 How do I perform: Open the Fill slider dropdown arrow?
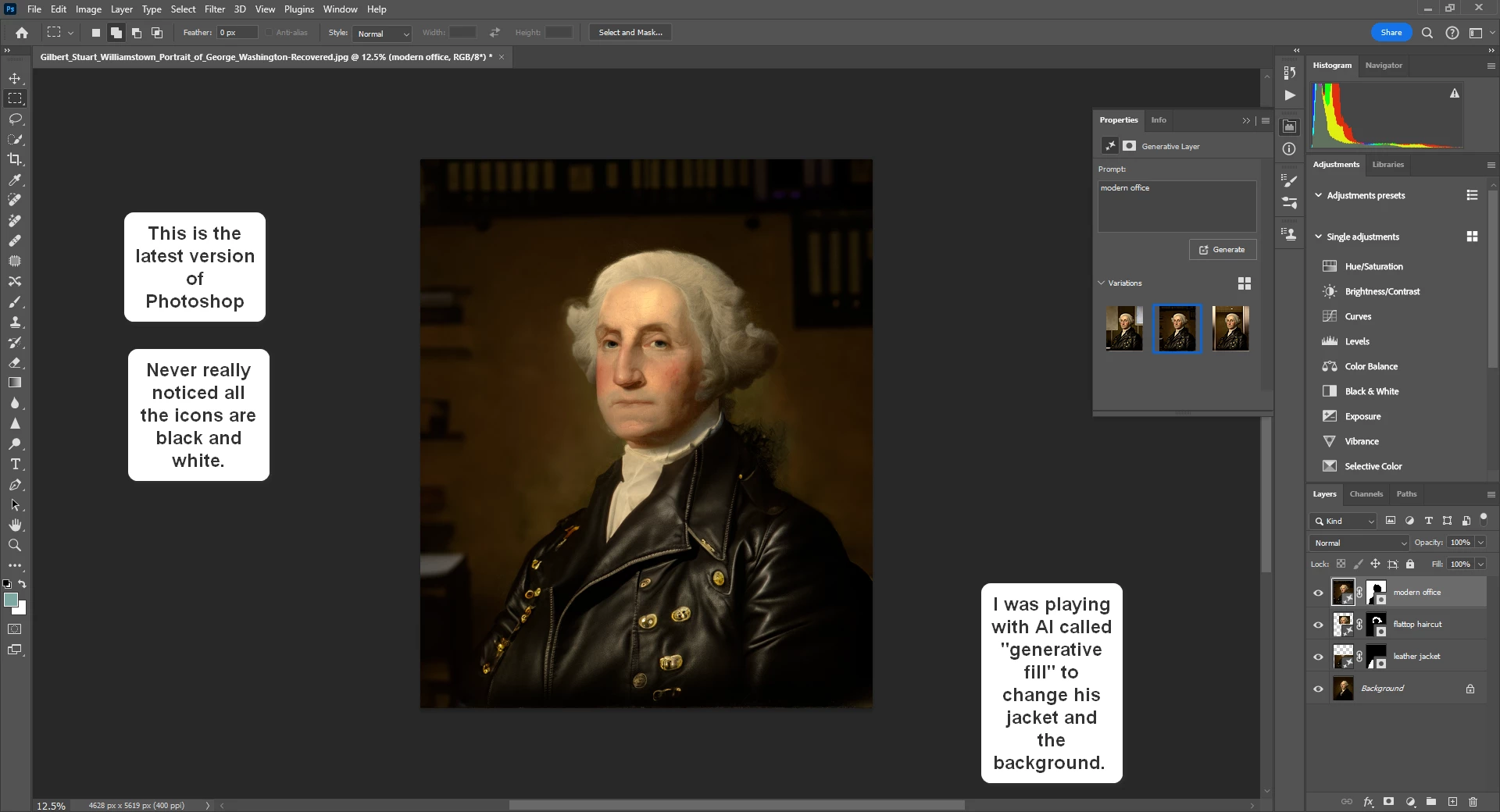tap(1480, 564)
